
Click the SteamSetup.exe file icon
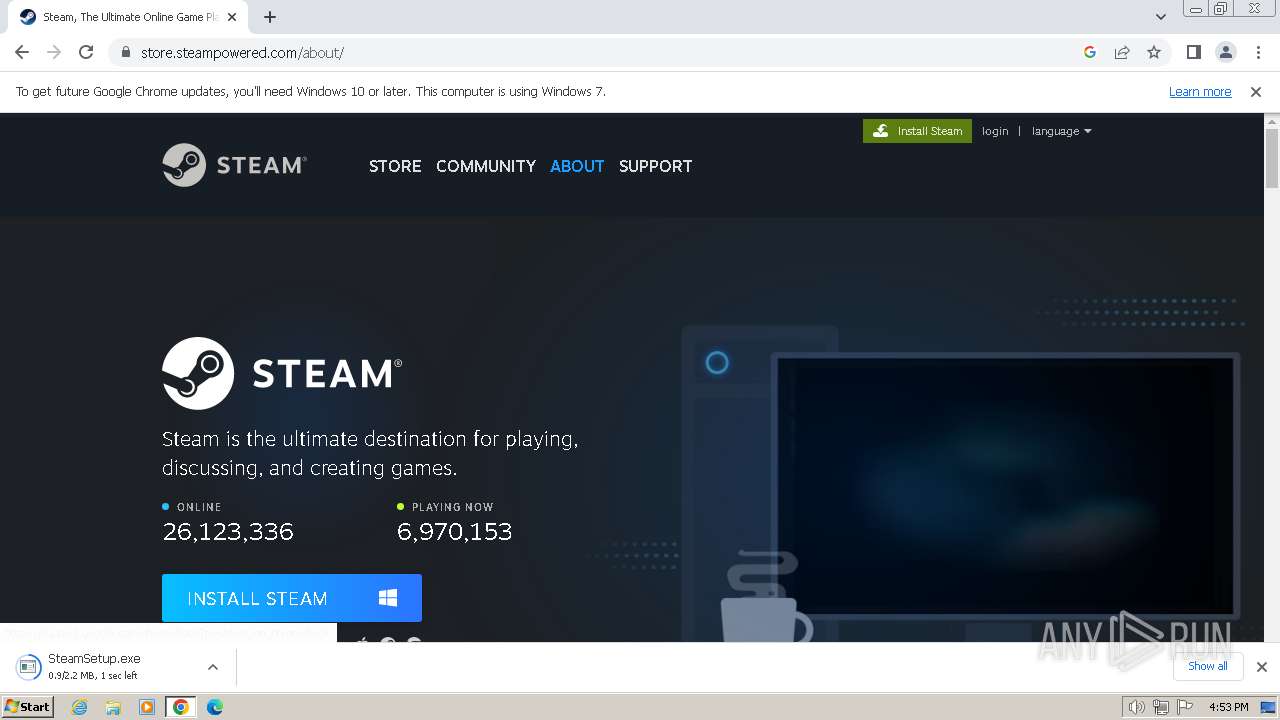(x=29, y=667)
